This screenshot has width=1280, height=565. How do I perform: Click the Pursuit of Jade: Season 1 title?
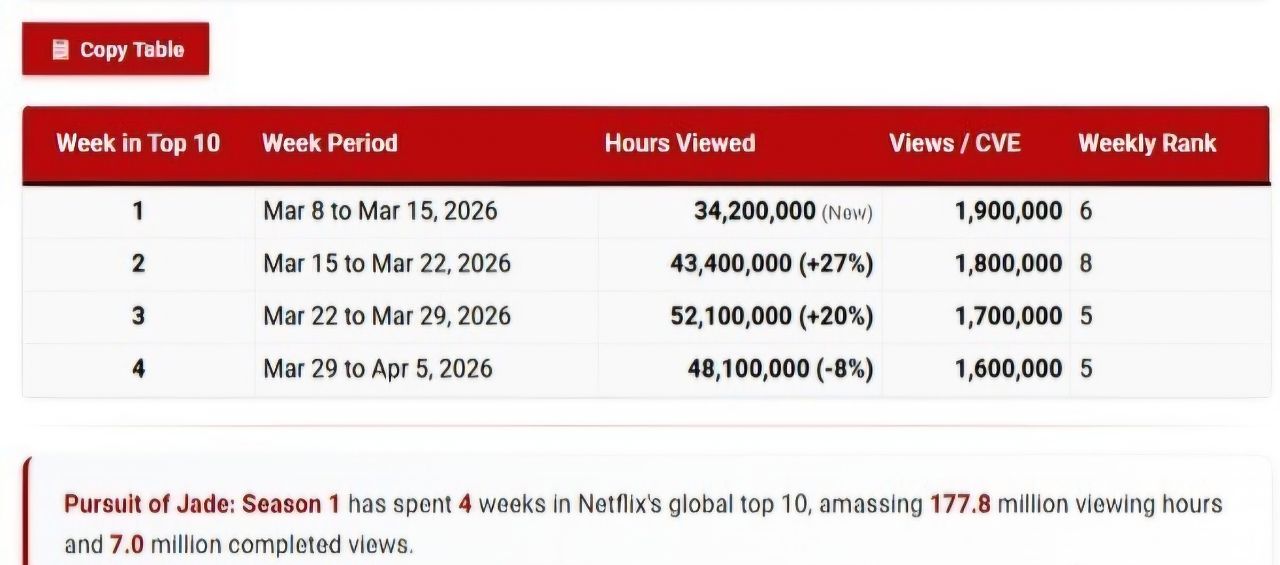202,504
